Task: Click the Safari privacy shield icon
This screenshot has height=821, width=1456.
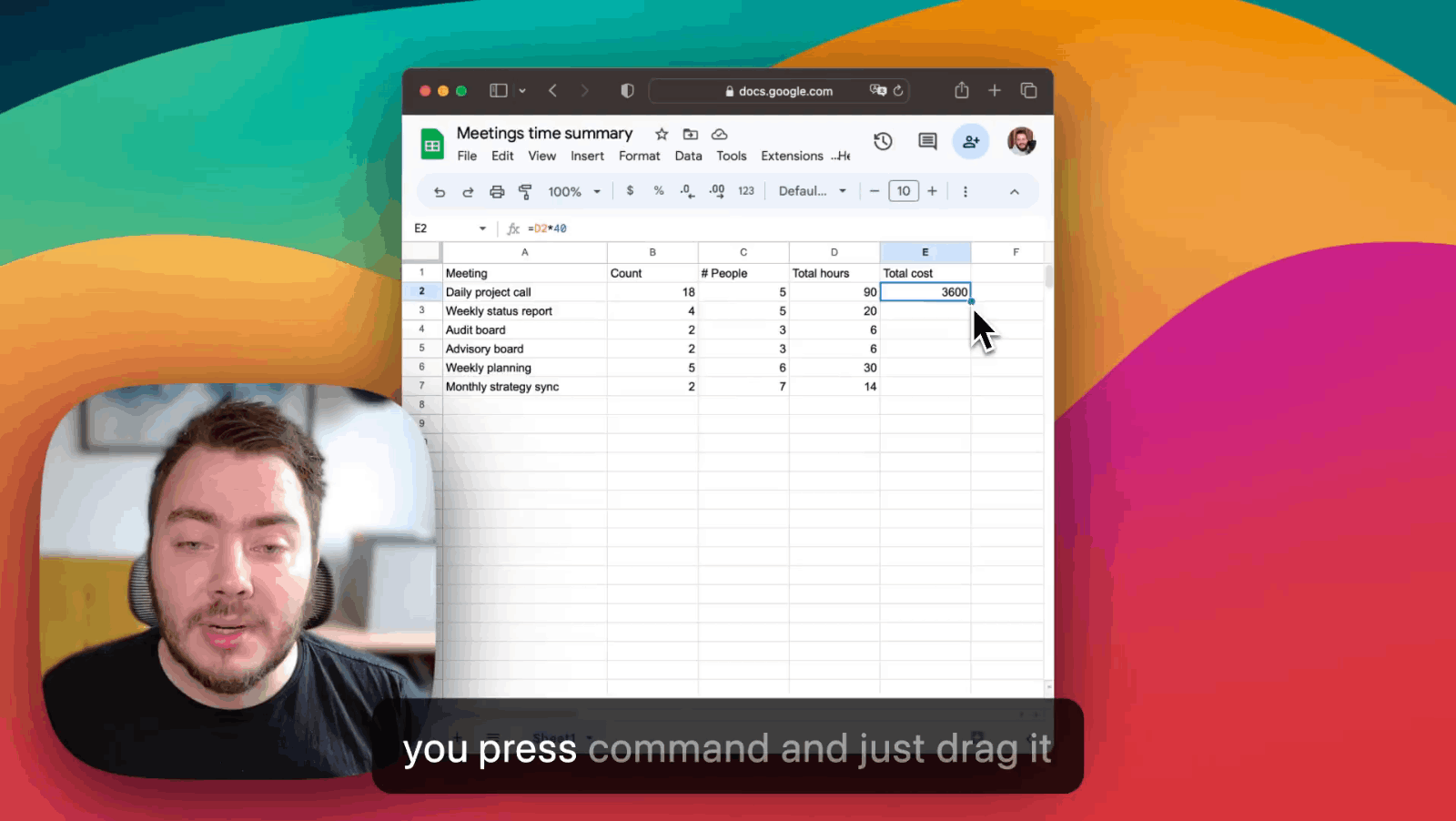Action: [627, 90]
